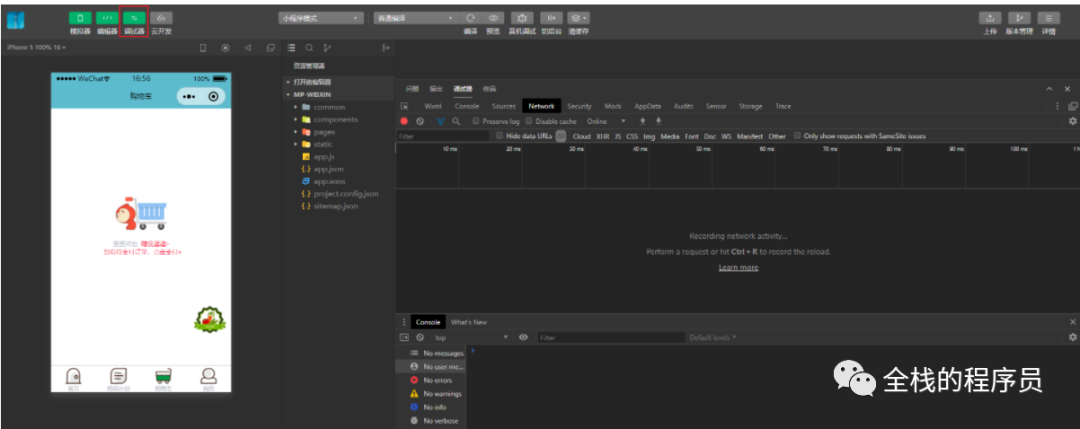Toggle the debugger (调试器) panel button
This screenshot has height=429, width=1080.
(x=134, y=18)
